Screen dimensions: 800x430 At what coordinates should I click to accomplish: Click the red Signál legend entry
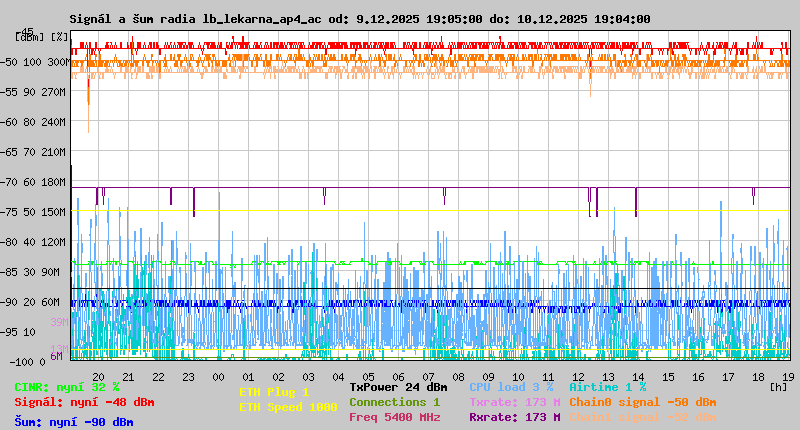pyautogui.click(x=84, y=402)
